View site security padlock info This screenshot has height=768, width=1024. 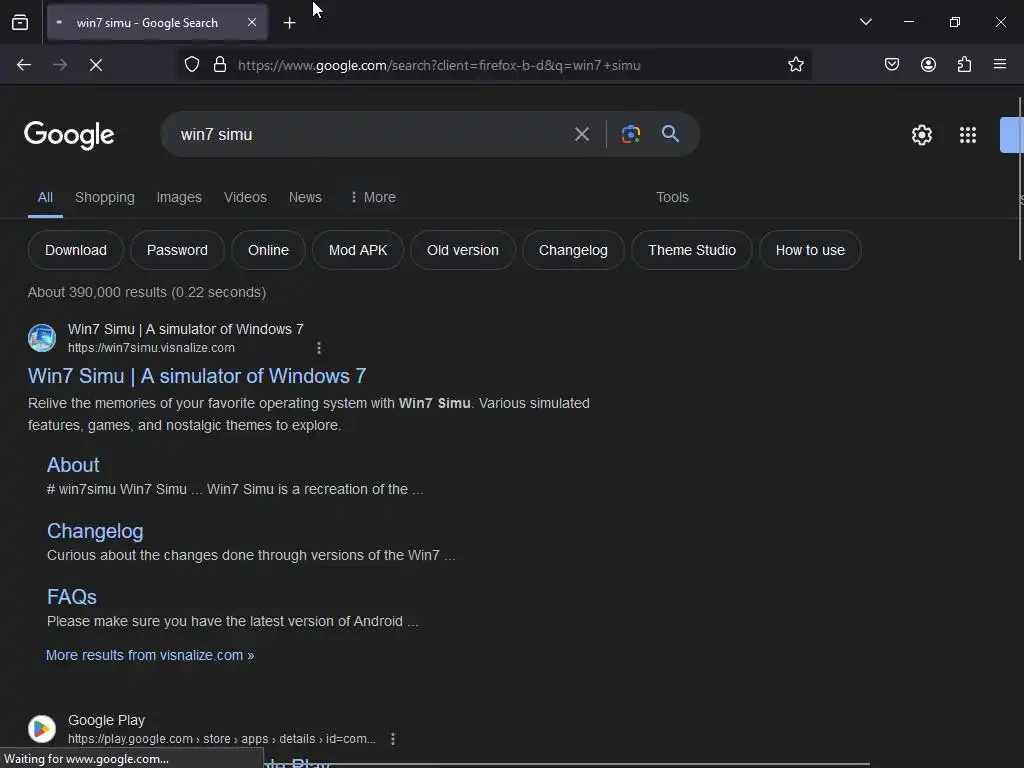click(x=220, y=65)
